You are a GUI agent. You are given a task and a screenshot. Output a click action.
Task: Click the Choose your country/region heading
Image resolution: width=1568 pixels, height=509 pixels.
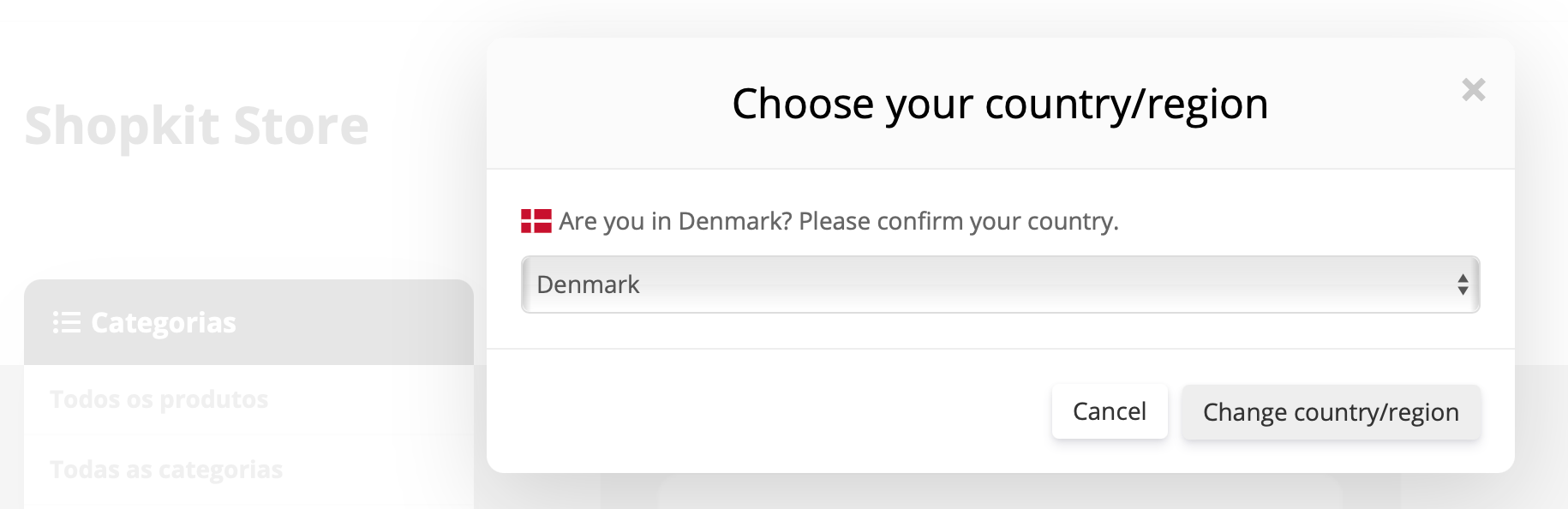coord(999,104)
